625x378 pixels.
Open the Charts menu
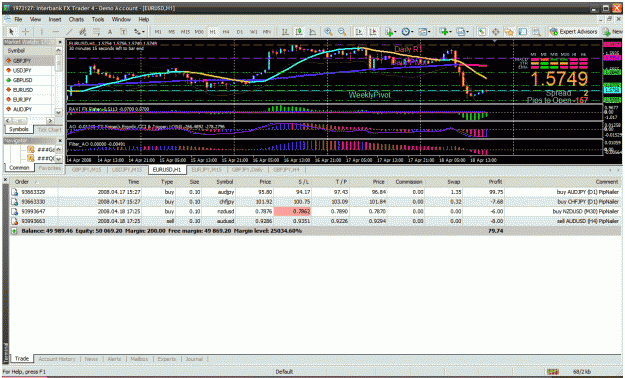pyautogui.click(x=76, y=19)
